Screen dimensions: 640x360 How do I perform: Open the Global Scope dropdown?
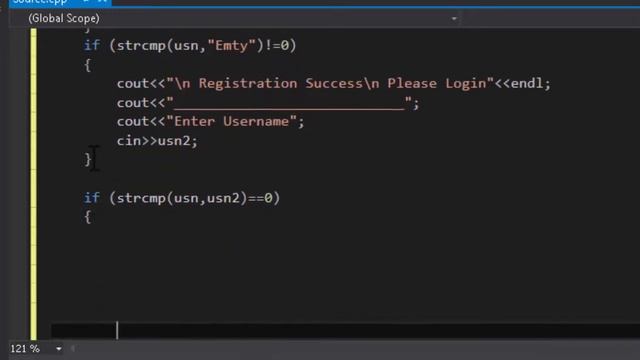[x=454, y=19]
